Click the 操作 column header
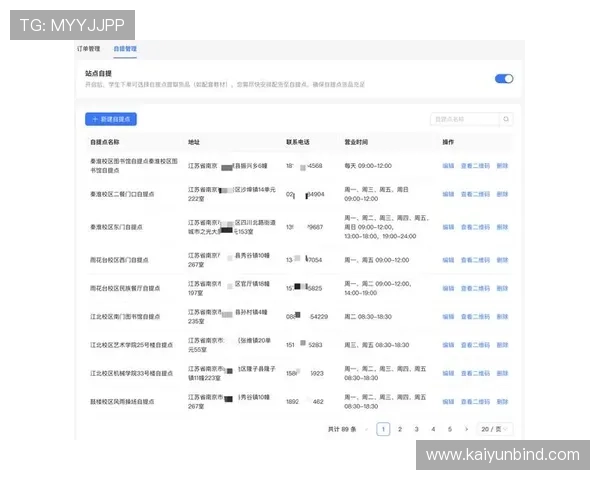Image resolution: width=600 pixels, height=480 pixels. [x=448, y=142]
